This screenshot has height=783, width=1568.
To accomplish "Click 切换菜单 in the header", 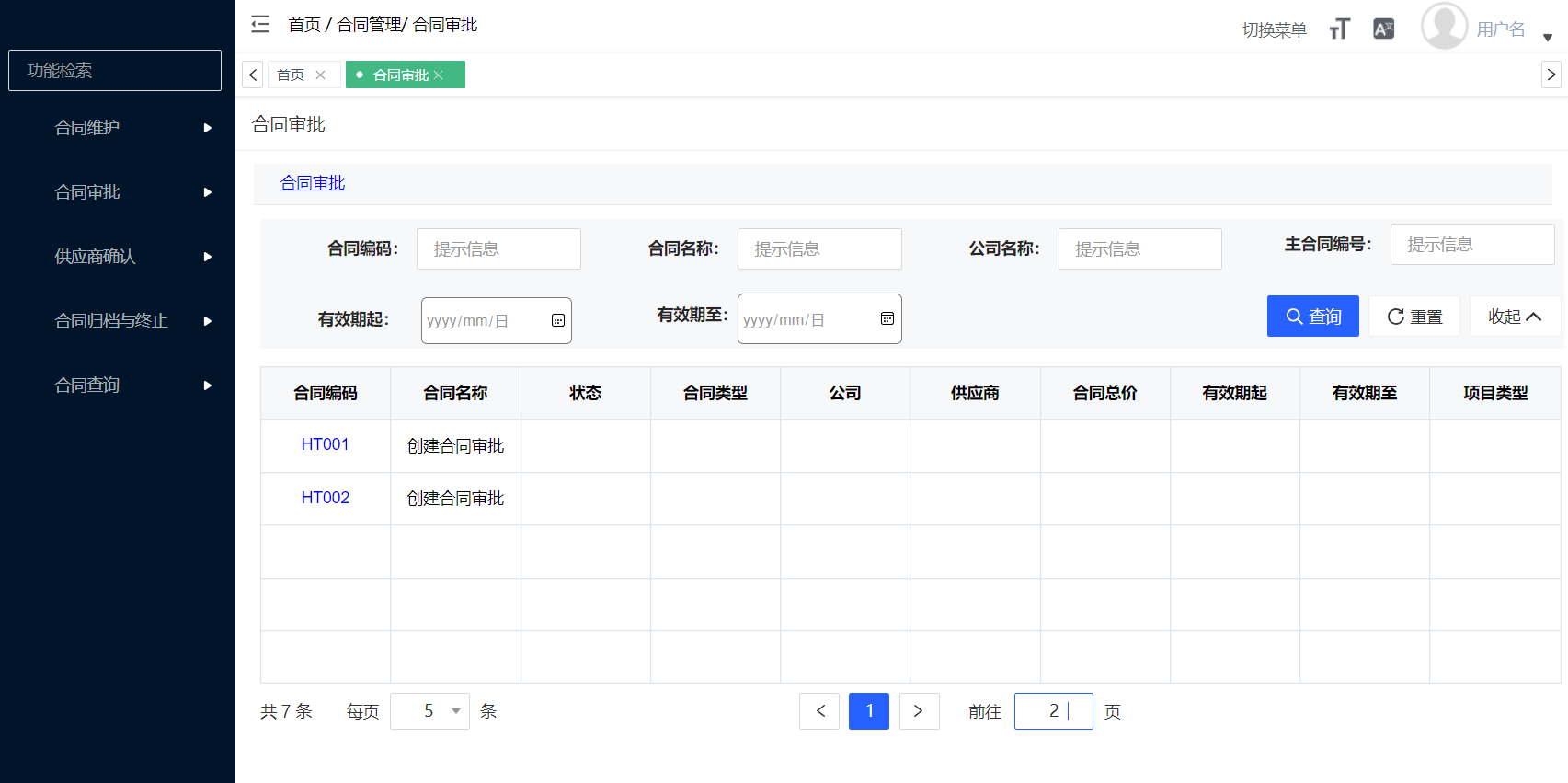I will [x=1274, y=29].
